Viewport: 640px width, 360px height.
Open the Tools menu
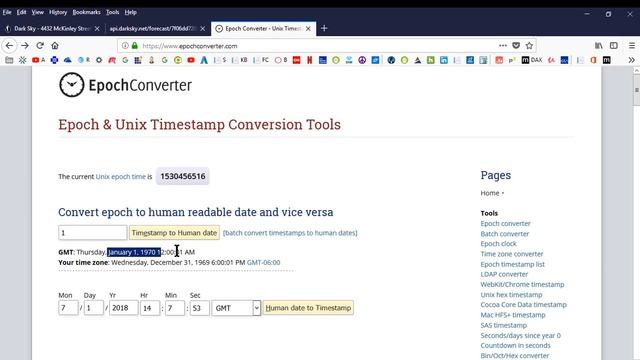(x=112, y=12)
